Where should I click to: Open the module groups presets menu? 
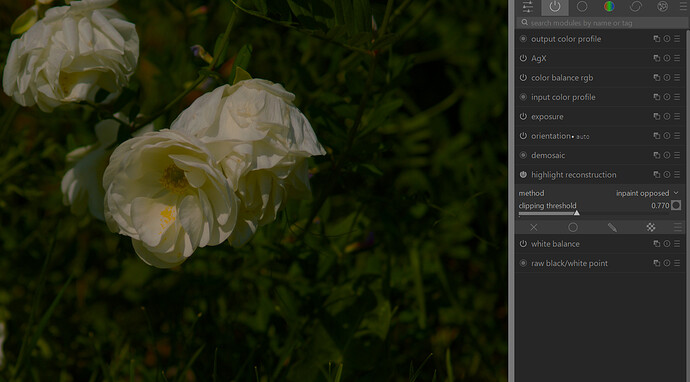click(682, 7)
